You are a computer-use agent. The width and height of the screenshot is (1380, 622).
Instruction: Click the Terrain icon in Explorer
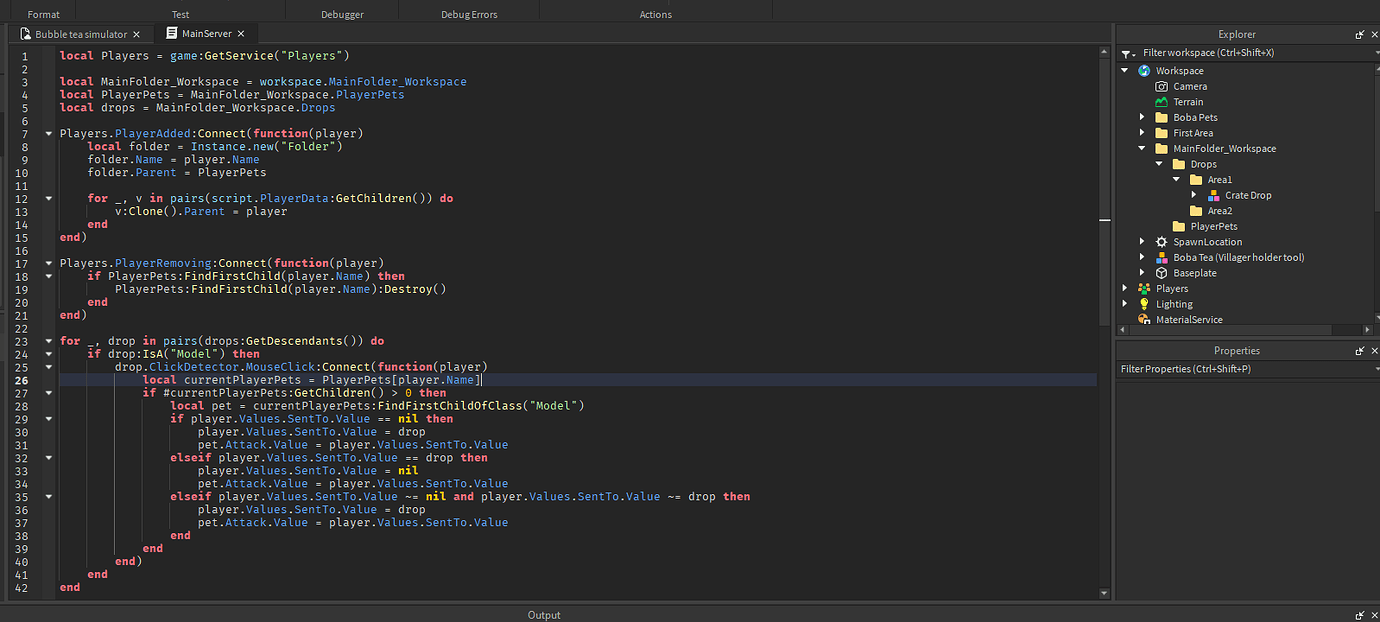coord(1161,102)
